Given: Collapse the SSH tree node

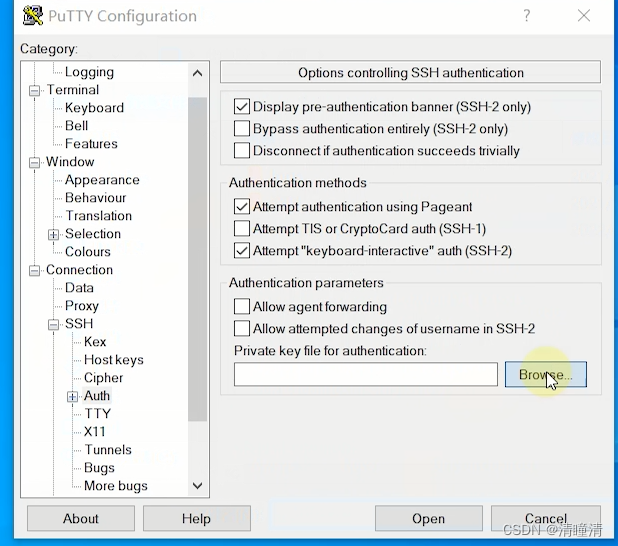Looking at the screenshot, I should (x=54, y=324).
